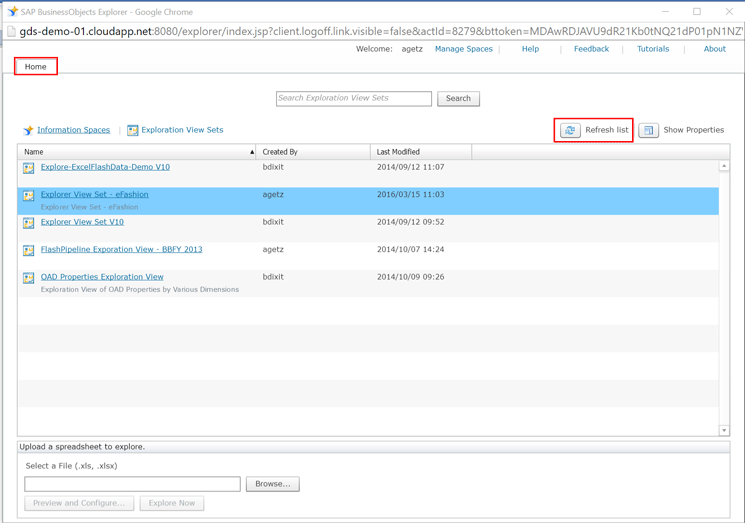This screenshot has width=745, height=523.
Task: Click the Name column sort arrow
Action: point(252,152)
